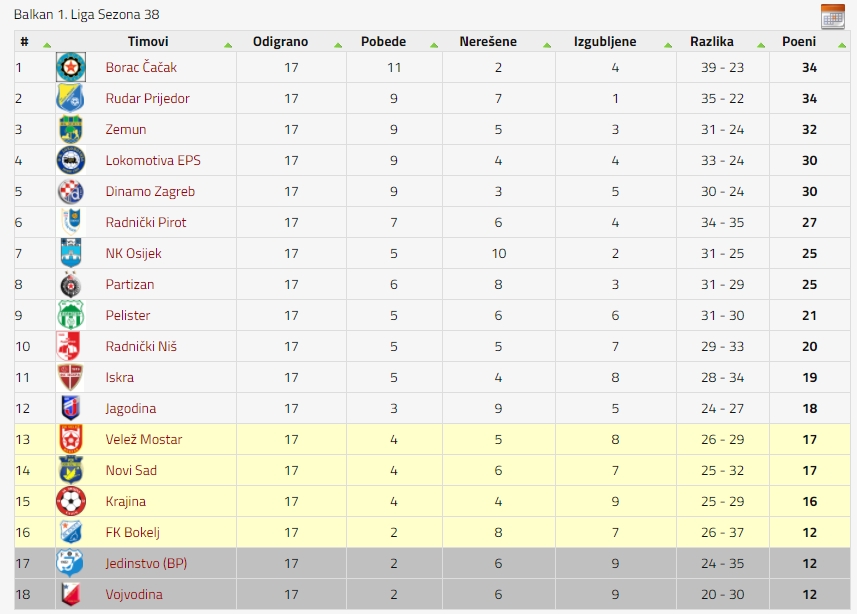Click Dinamo Zagreb club badge
This screenshot has height=614, width=857.
(71, 191)
